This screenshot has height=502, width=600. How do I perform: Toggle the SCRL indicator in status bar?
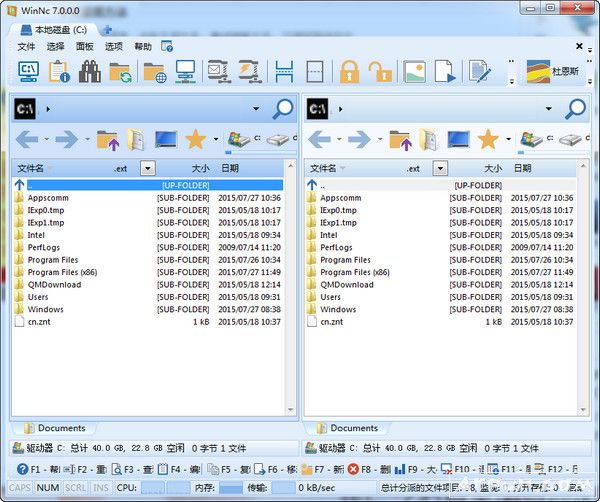[x=75, y=488]
